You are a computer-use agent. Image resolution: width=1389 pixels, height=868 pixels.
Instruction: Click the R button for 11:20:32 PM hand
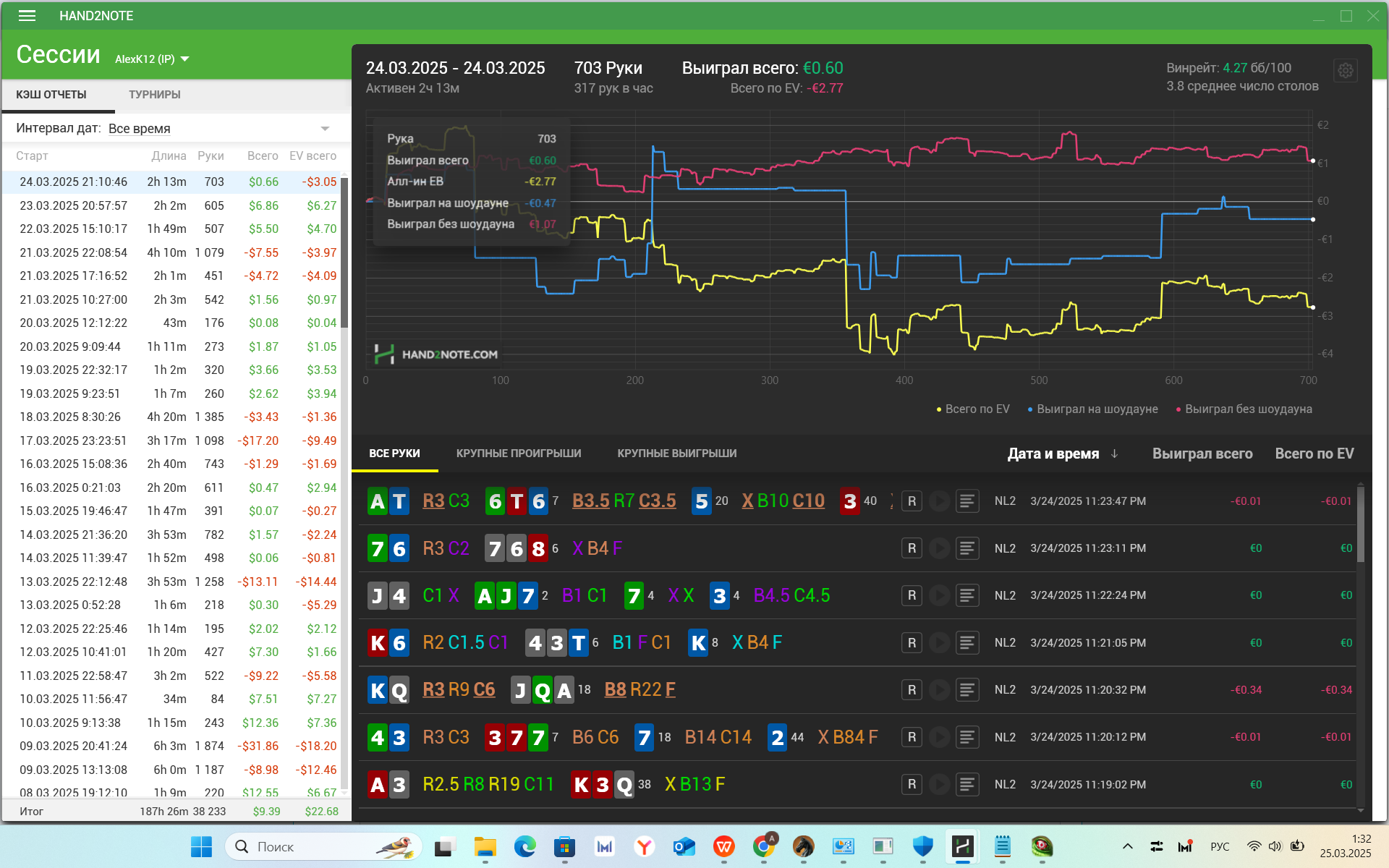click(912, 690)
